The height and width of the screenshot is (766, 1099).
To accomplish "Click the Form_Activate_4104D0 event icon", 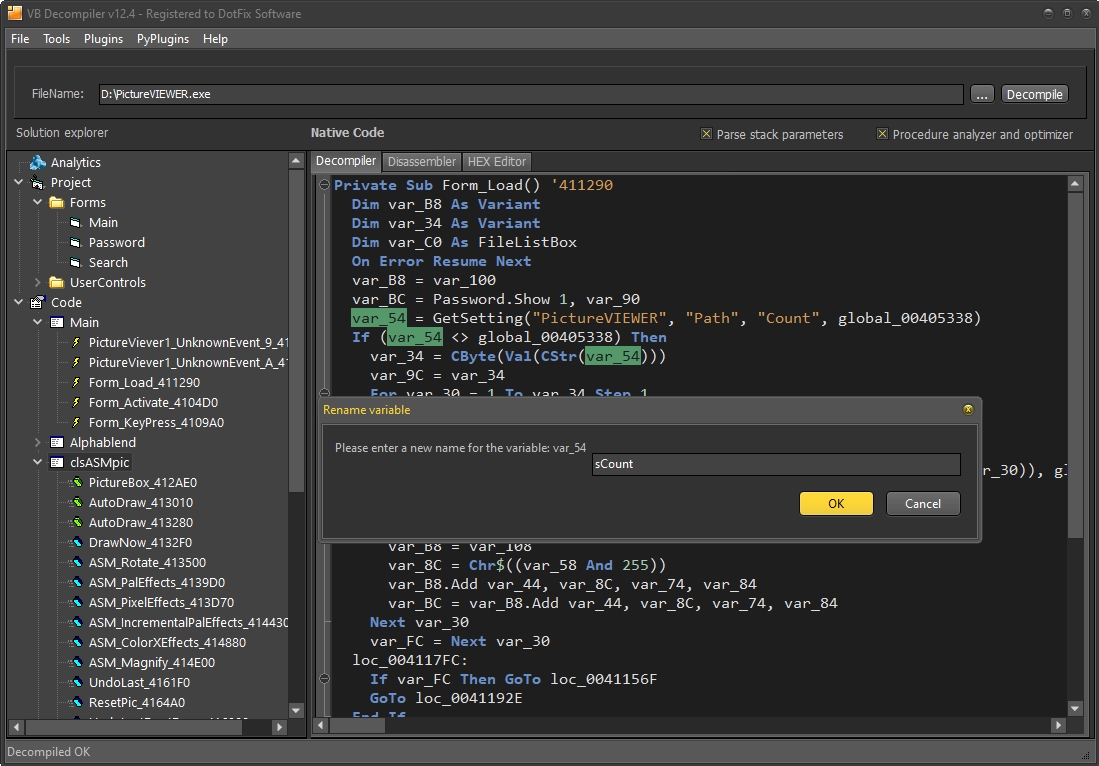I will 76,402.
